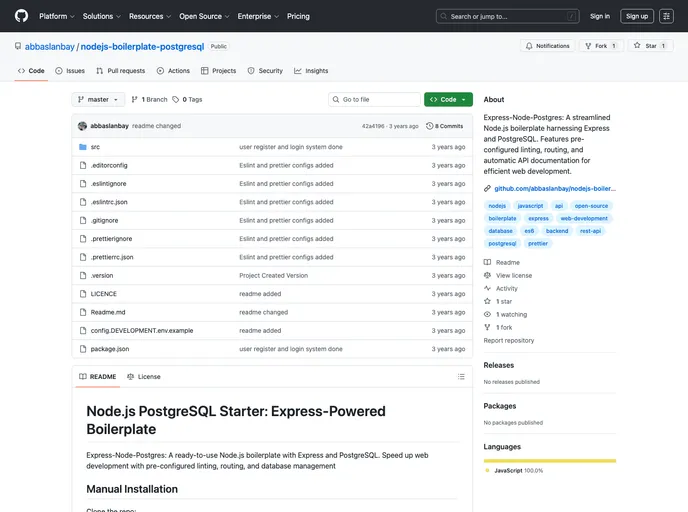Click the yellow JavaScript language bar

pyautogui.click(x=549, y=461)
